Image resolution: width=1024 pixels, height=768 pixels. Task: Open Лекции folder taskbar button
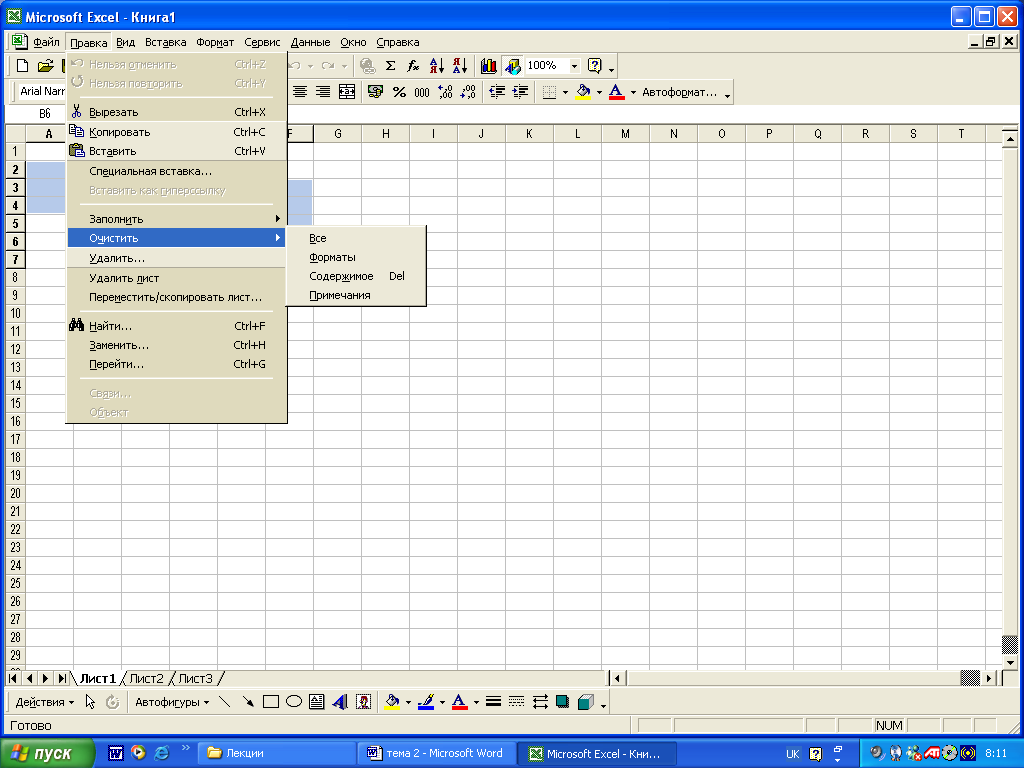[277, 754]
